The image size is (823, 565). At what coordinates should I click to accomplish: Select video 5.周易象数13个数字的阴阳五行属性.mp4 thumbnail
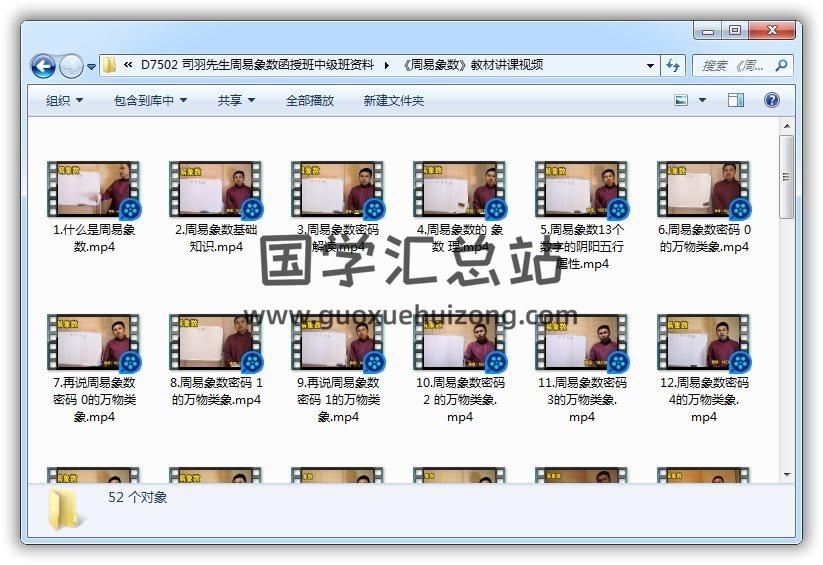pyautogui.click(x=581, y=189)
